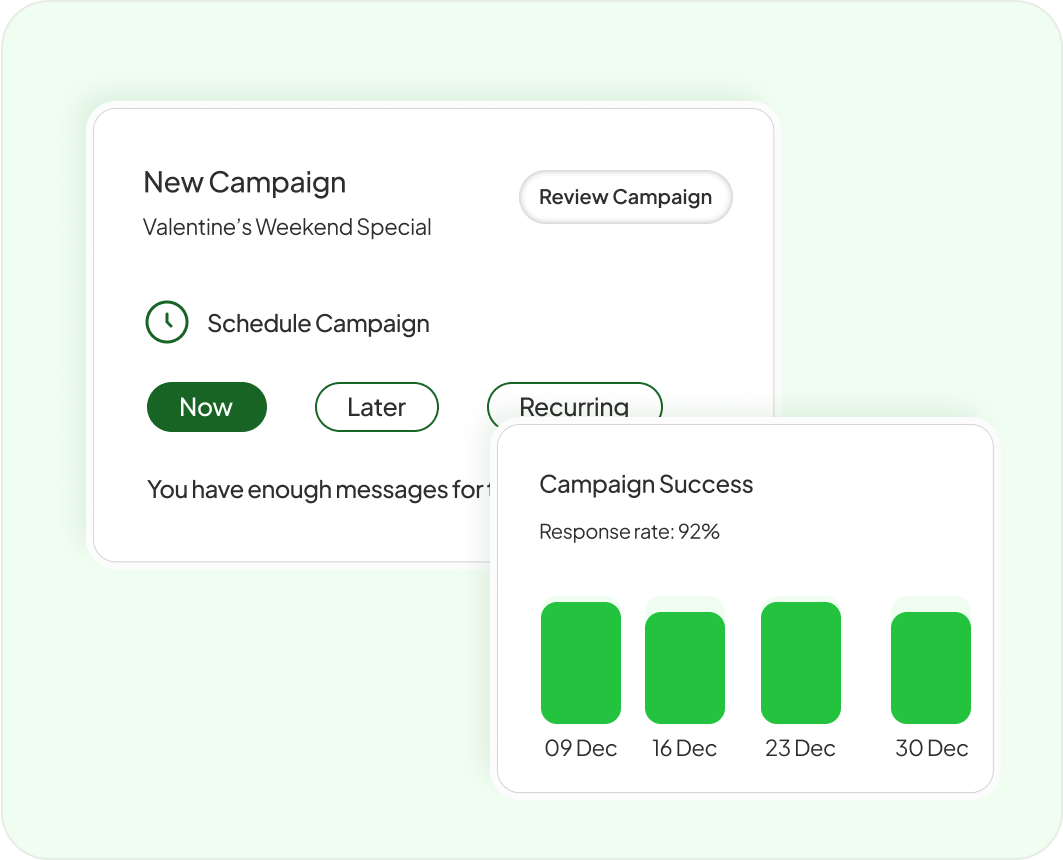Open the Campaign Success title
Screen dimensions: 1063x860
646,485
